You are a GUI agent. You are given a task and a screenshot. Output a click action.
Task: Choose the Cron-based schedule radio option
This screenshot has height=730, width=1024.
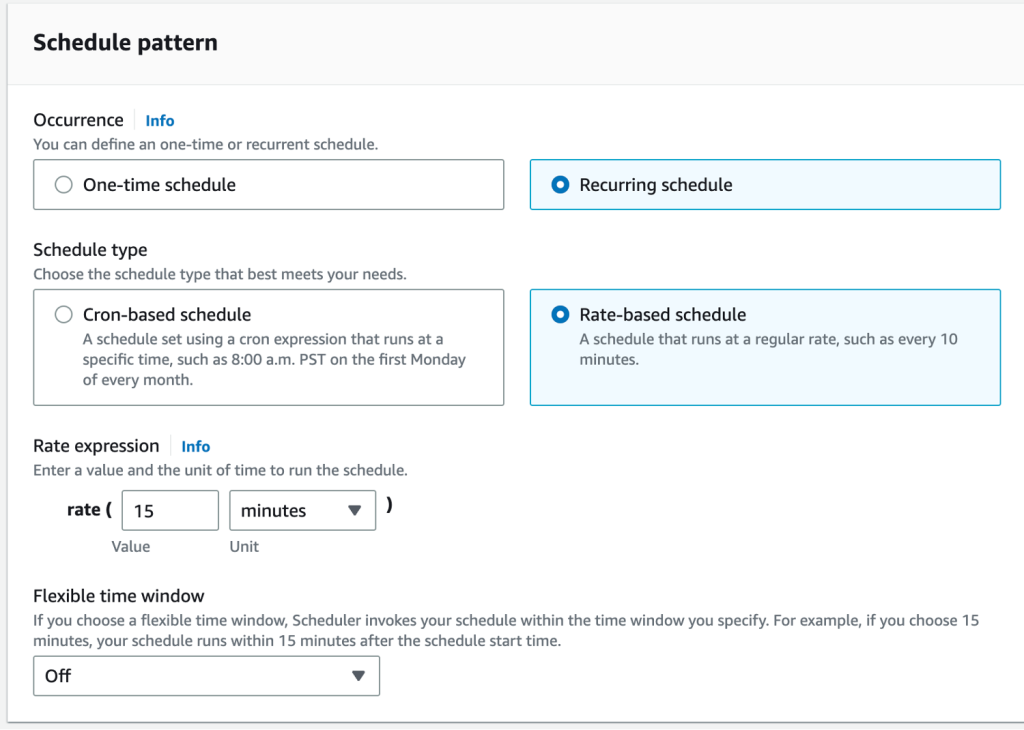coord(64,315)
